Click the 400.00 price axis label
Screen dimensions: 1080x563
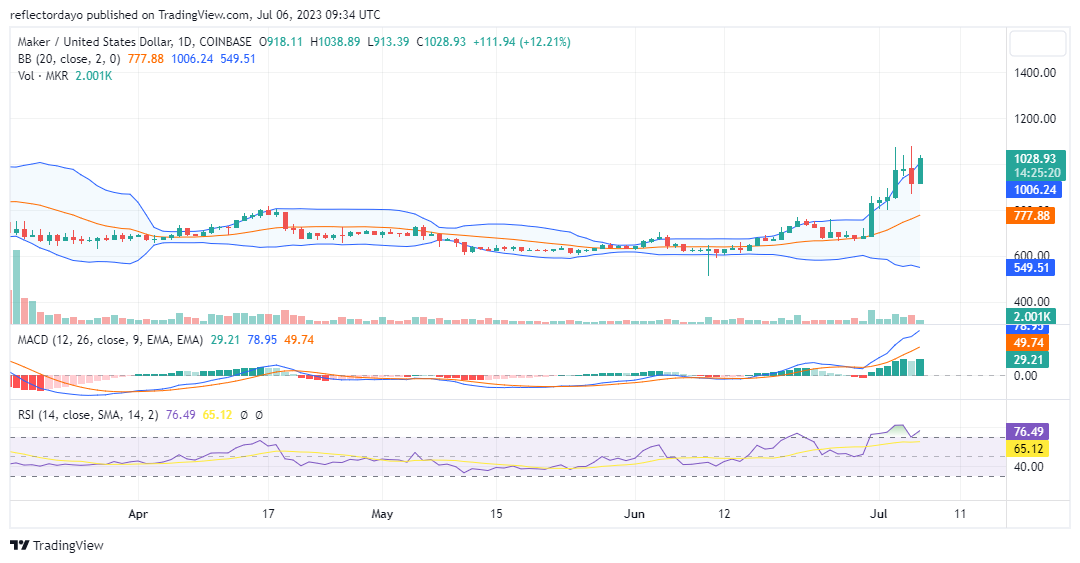(1031, 302)
